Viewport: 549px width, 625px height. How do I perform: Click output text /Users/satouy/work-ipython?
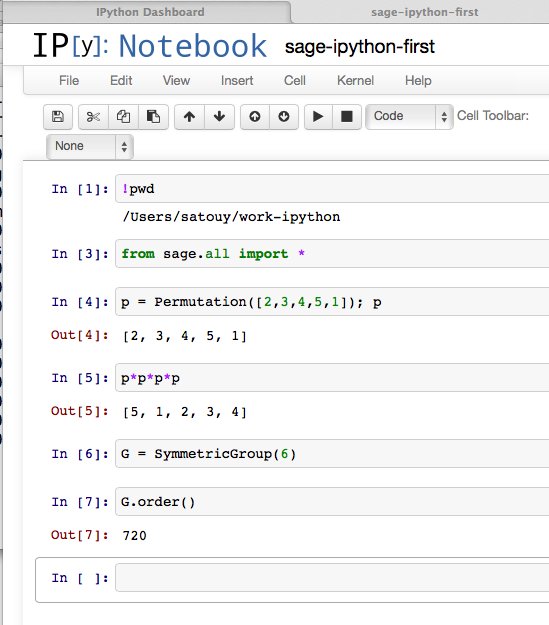[232, 217]
